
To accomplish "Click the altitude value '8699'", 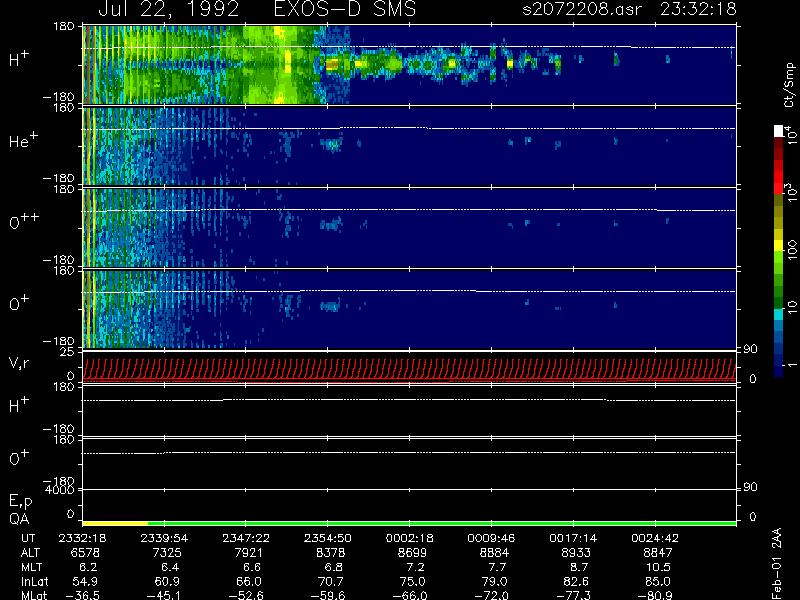I will (412, 553).
